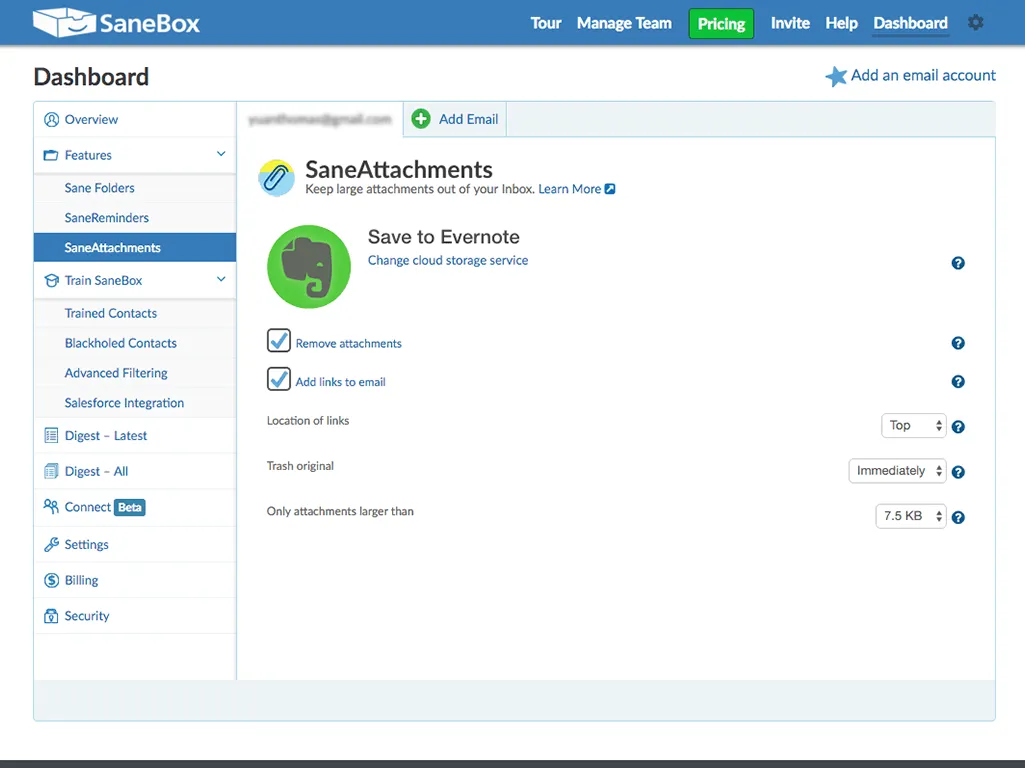Open Blackholed Contacts in sidebar

tap(120, 343)
